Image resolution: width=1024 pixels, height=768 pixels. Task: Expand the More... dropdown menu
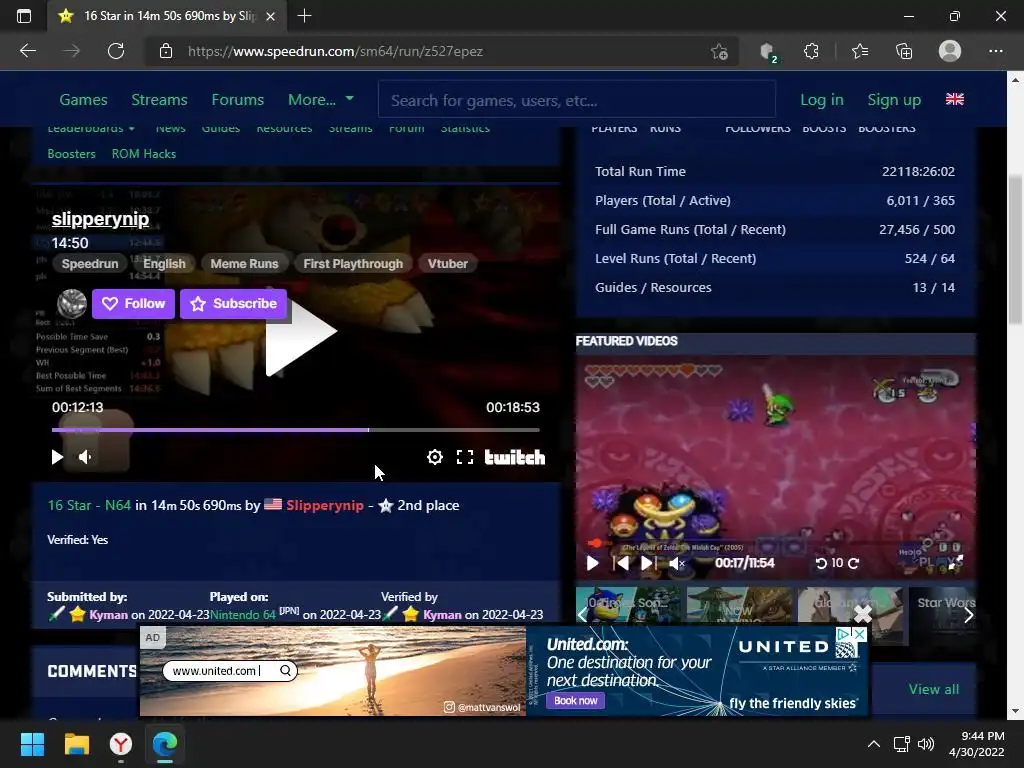pos(321,100)
